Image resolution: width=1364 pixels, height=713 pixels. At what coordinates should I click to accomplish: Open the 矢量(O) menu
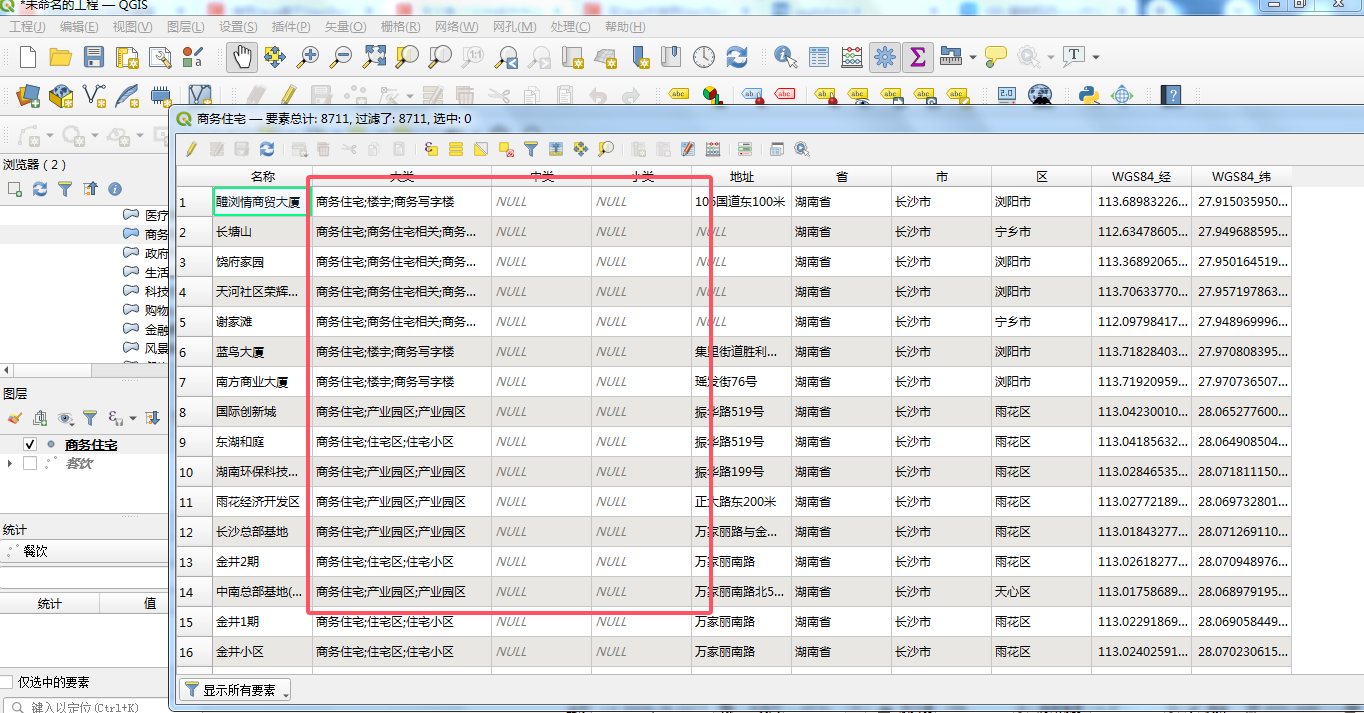345,27
